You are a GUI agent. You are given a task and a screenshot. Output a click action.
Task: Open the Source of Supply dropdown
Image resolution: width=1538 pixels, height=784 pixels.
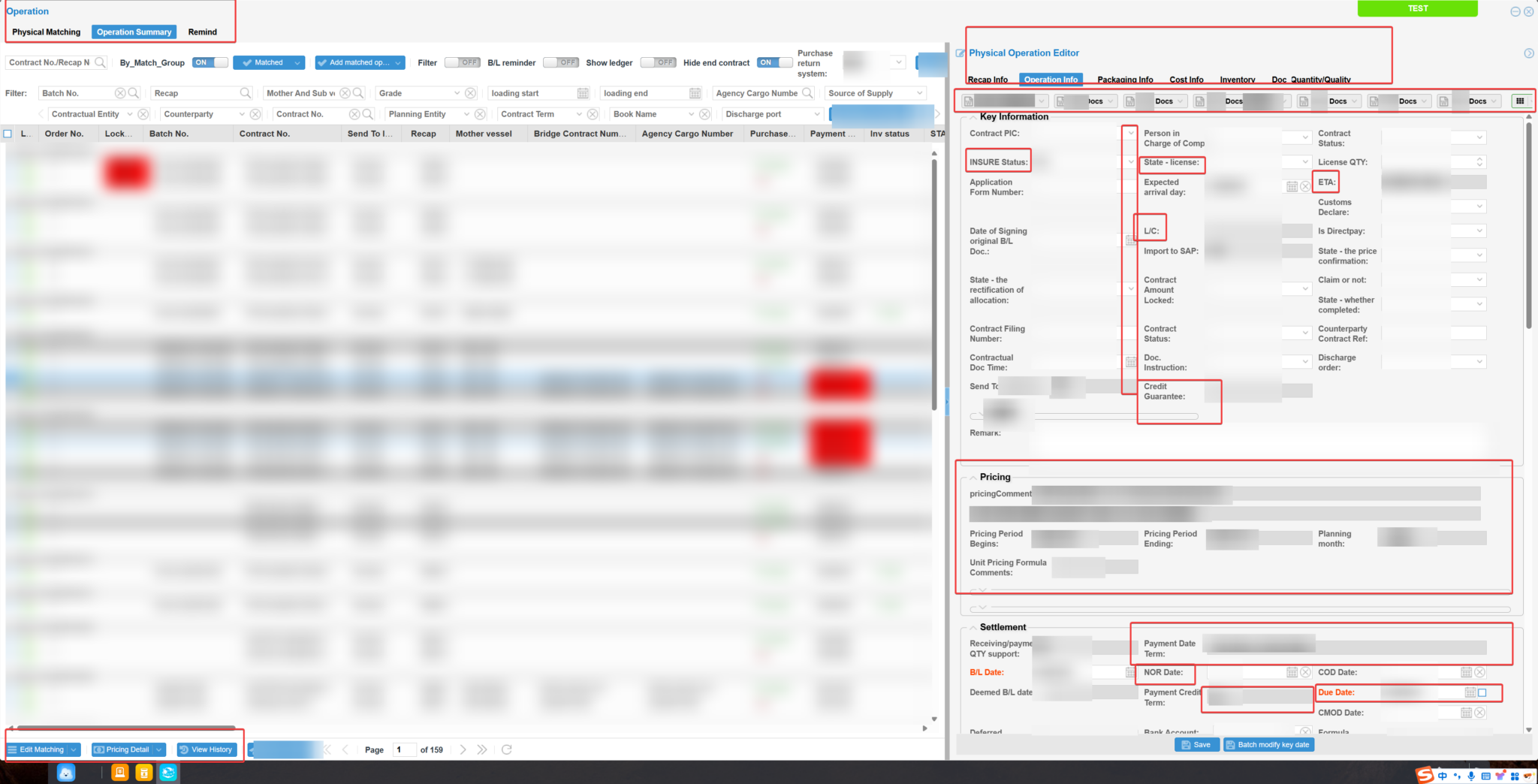[x=919, y=93]
